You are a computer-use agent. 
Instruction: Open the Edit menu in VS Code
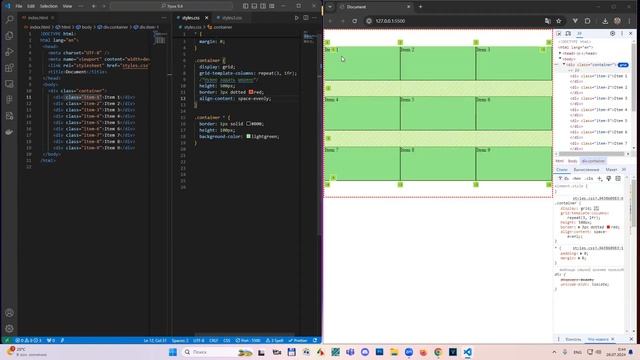(31, 6)
